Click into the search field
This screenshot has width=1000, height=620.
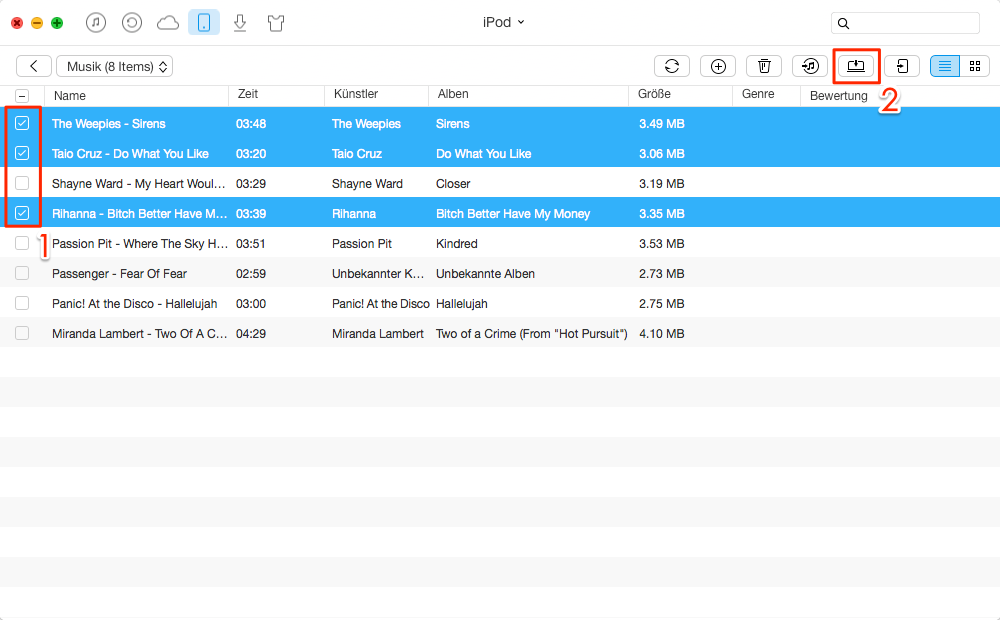pyautogui.click(x=905, y=23)
